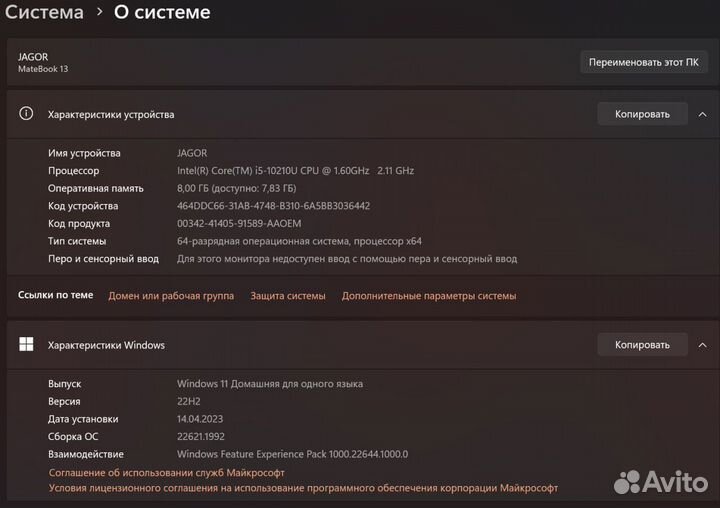Click the О системе breadcrumb title

point(162,12)
